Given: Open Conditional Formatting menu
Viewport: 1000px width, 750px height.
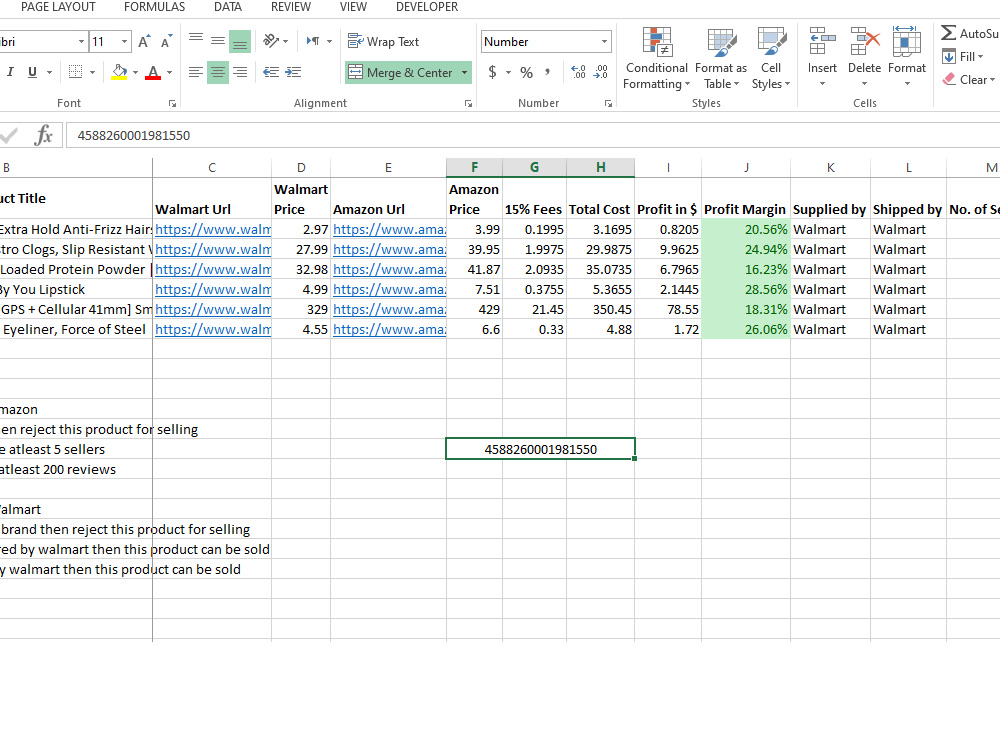Looking at the screenshot, I should coord(656,59).
